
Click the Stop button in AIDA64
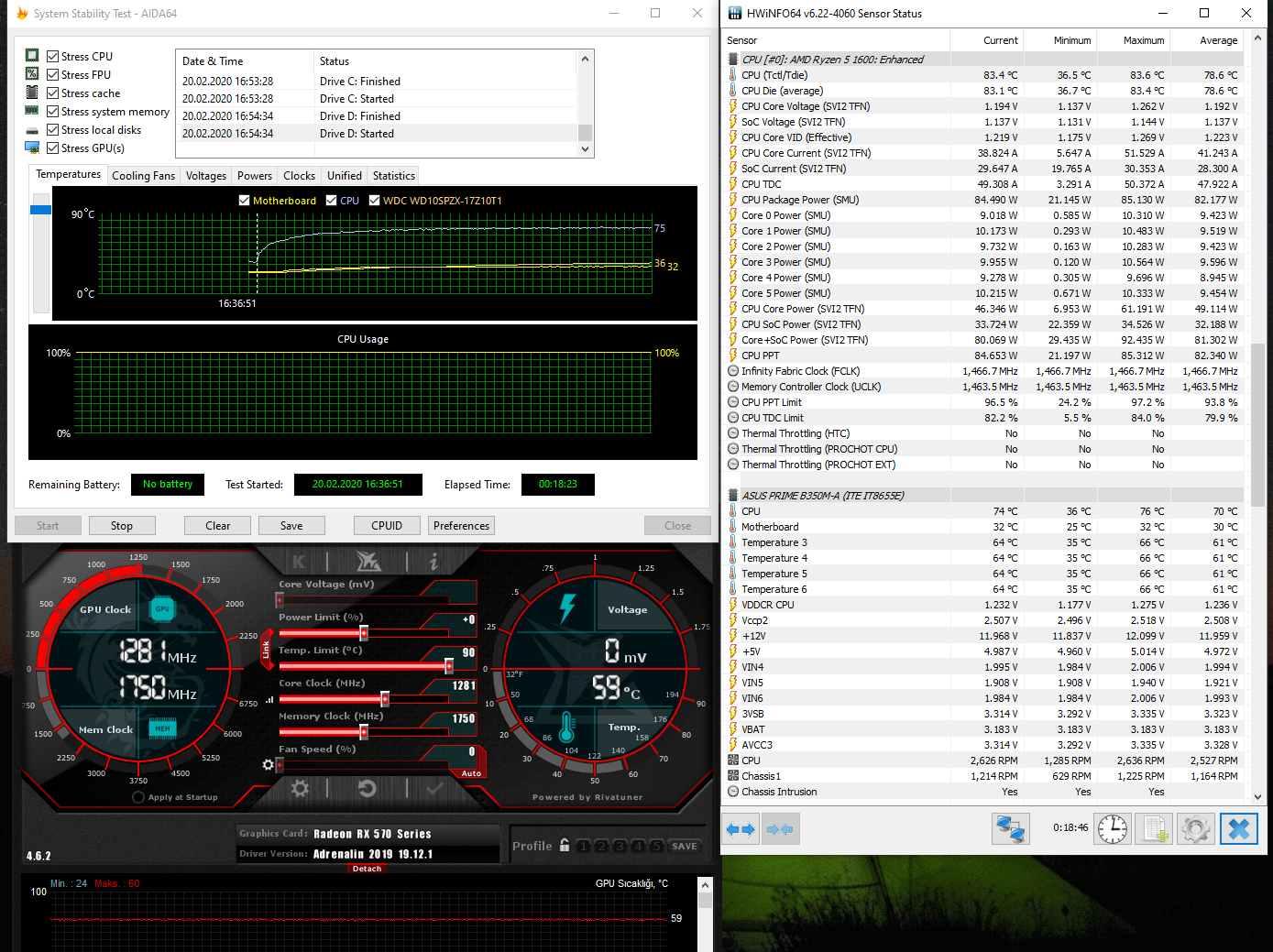[x=122, y=526]
